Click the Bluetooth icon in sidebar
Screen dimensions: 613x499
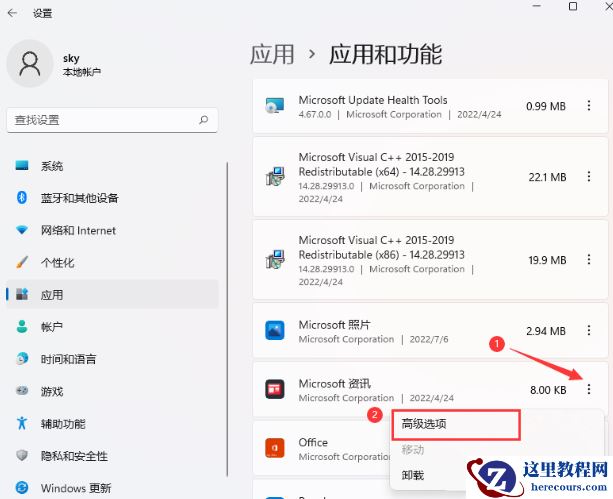22,197
